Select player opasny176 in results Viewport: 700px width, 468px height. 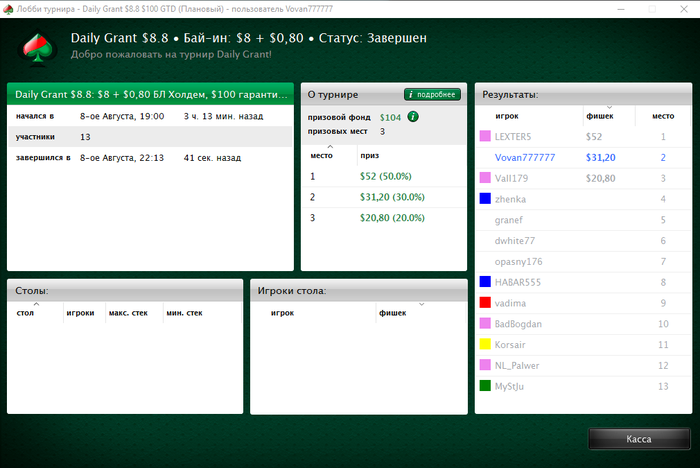[x=583, y=261]
